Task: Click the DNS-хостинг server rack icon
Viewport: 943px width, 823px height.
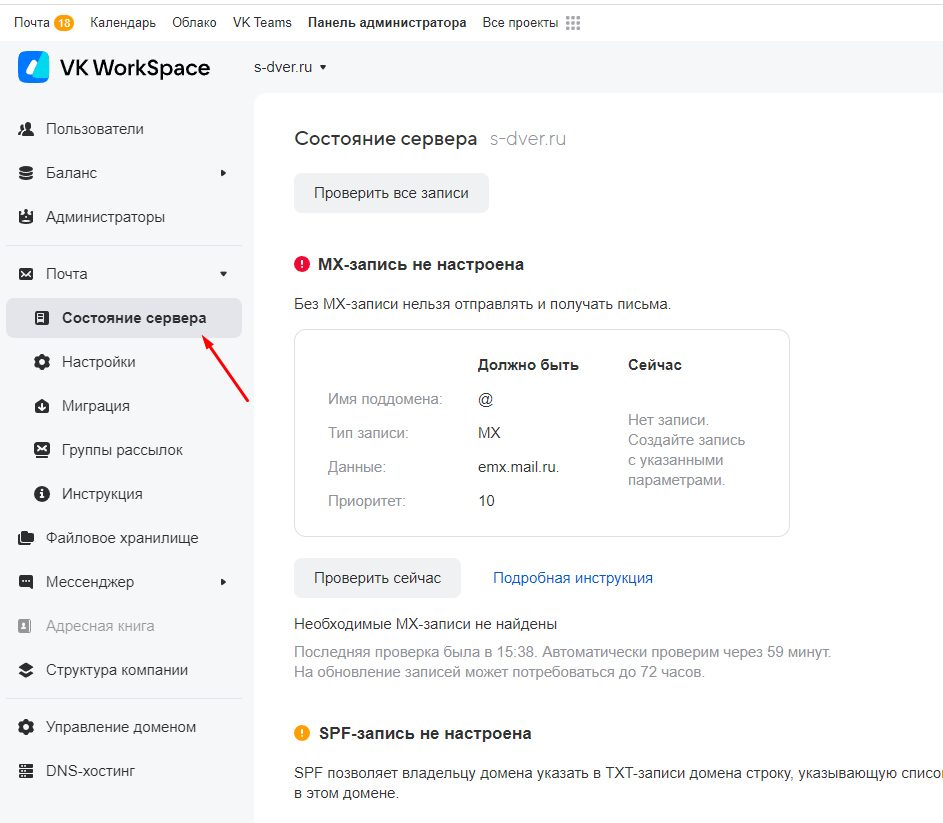Action: 26,771
